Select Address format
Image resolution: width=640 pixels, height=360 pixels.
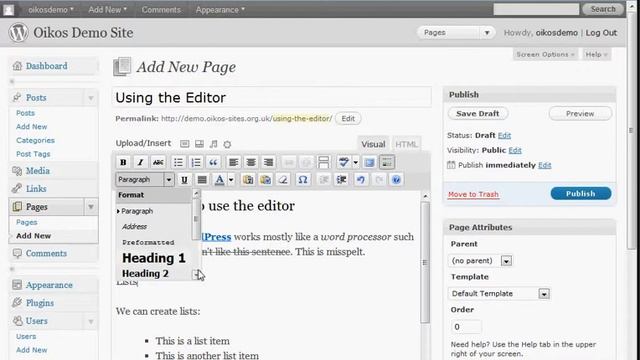click(x=134, y=227)
